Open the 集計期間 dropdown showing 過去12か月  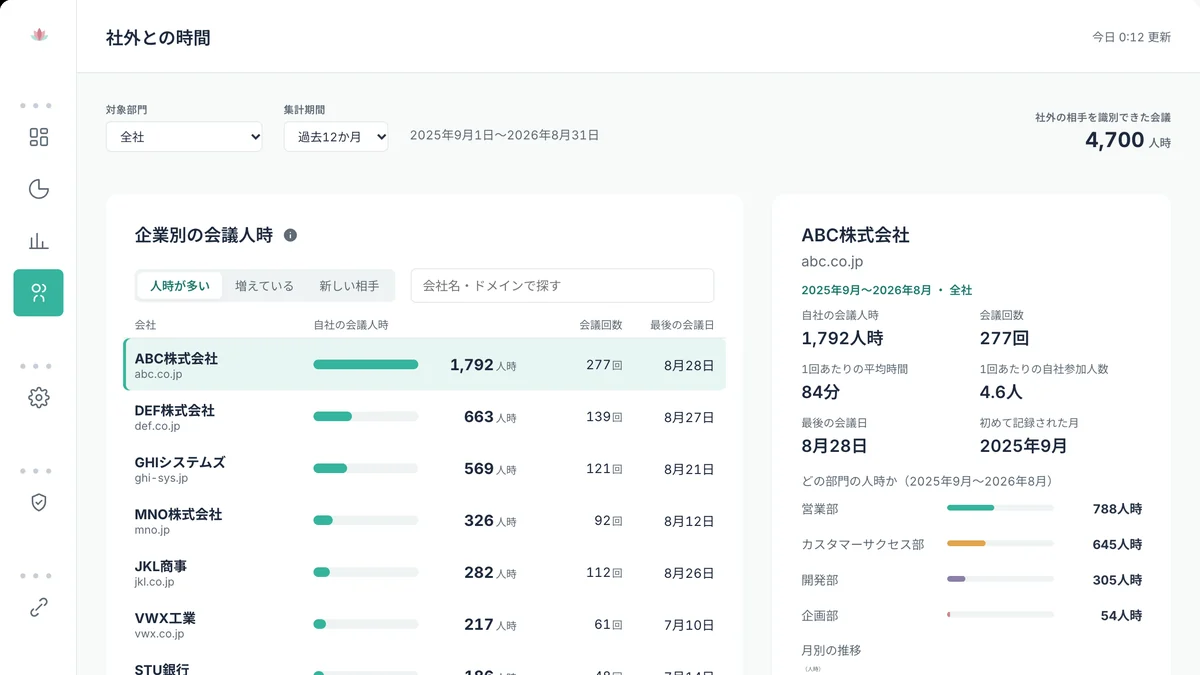coord(336,137)
